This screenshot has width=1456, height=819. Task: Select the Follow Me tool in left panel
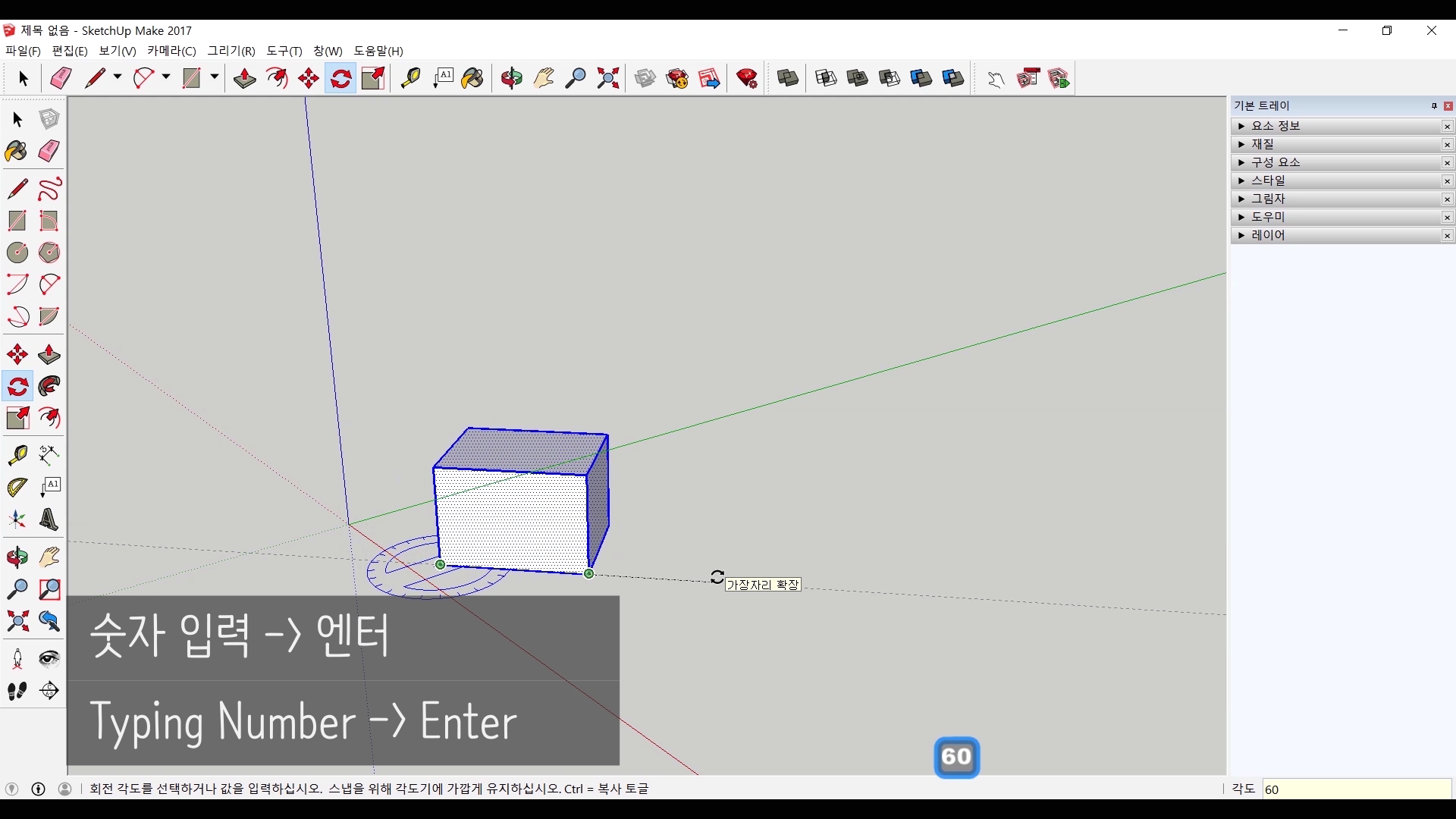[x=49, y=386]
